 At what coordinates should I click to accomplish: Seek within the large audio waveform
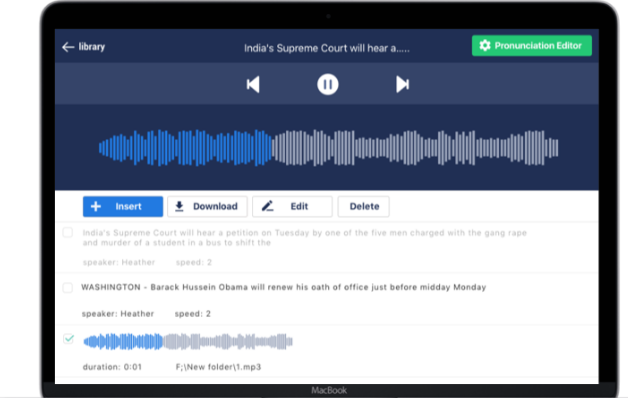click(x=328, y=148)
